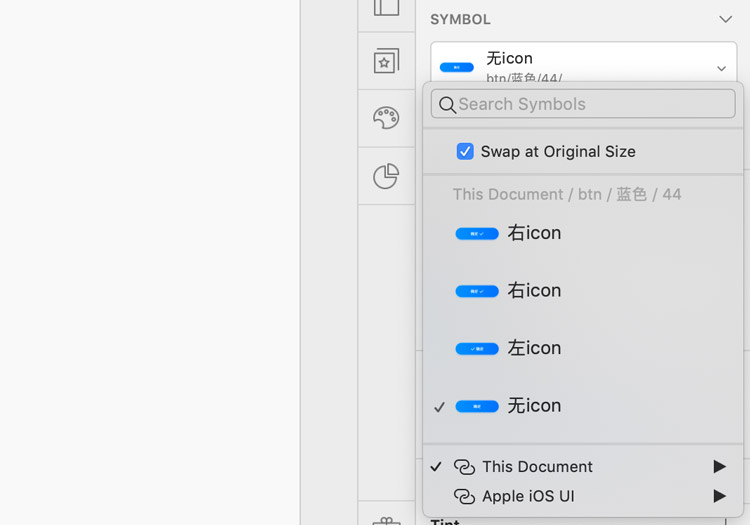This screenshot has height=525, width=750.
Task: Click the color palette icon in sidebar
Action: (386, 118)
